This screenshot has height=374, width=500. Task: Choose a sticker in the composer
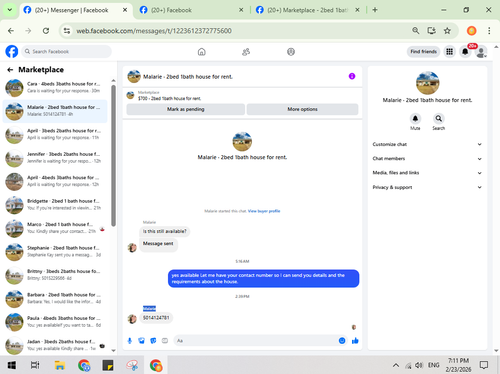[x=153, y=341]
